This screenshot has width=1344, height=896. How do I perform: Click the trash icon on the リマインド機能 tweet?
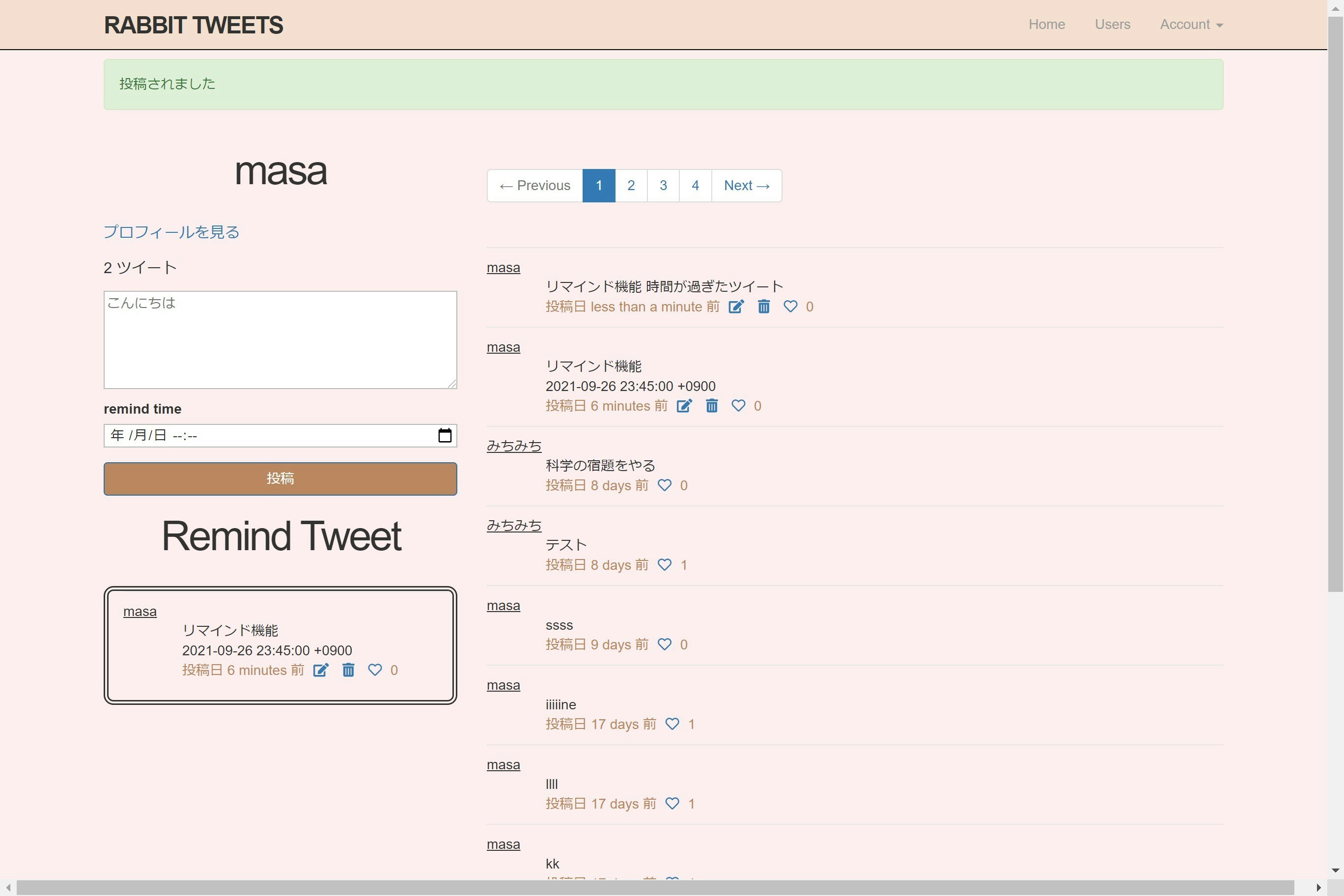click(x=711, y=406)
